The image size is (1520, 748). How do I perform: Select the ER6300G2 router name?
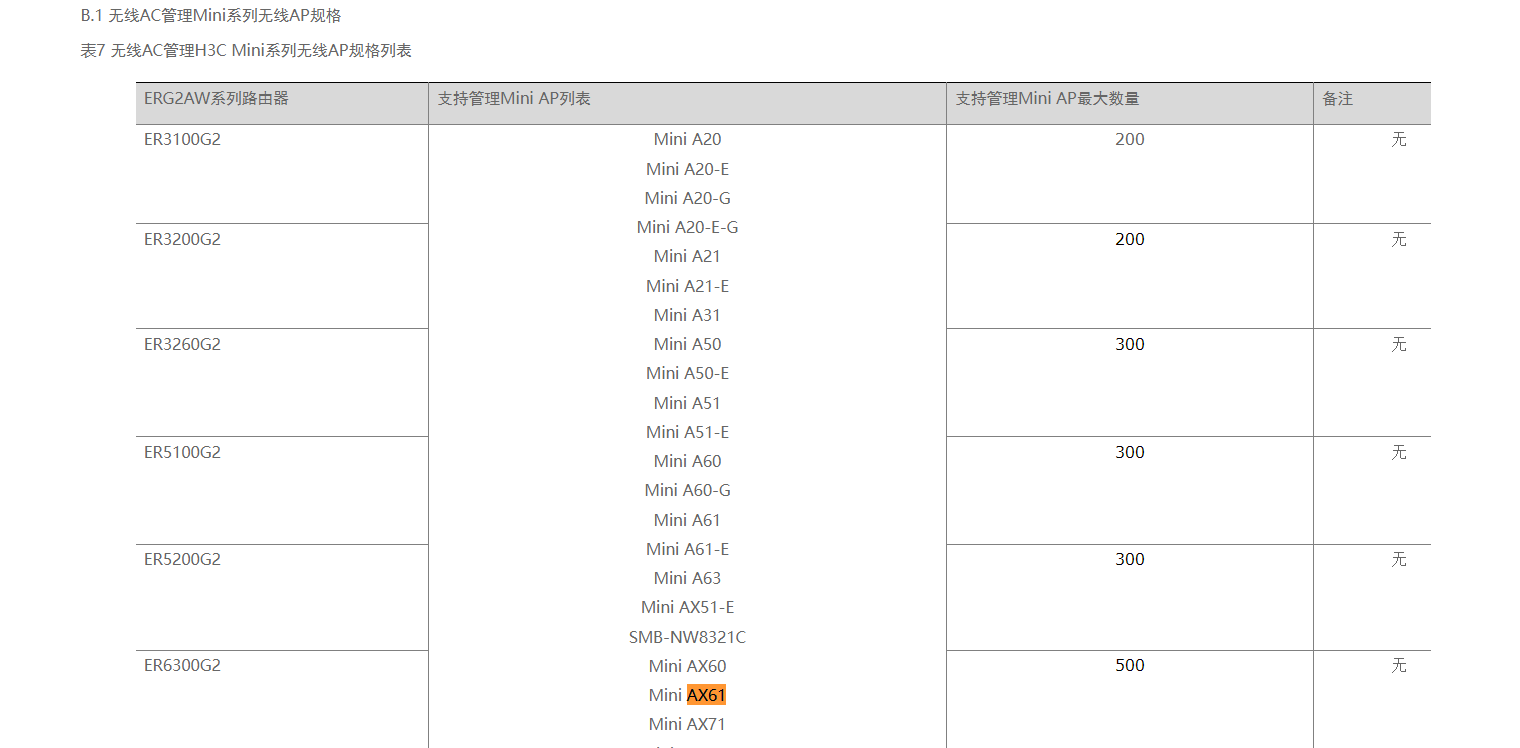click(182, 666)
